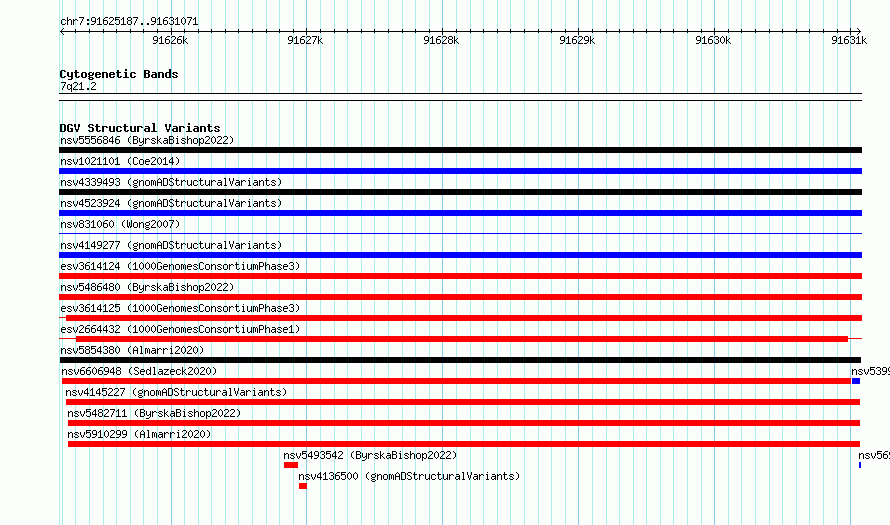
Task: Open variant esv3614124 (1000GenomesConsortiumPhase3)
Action: [180, 266]
